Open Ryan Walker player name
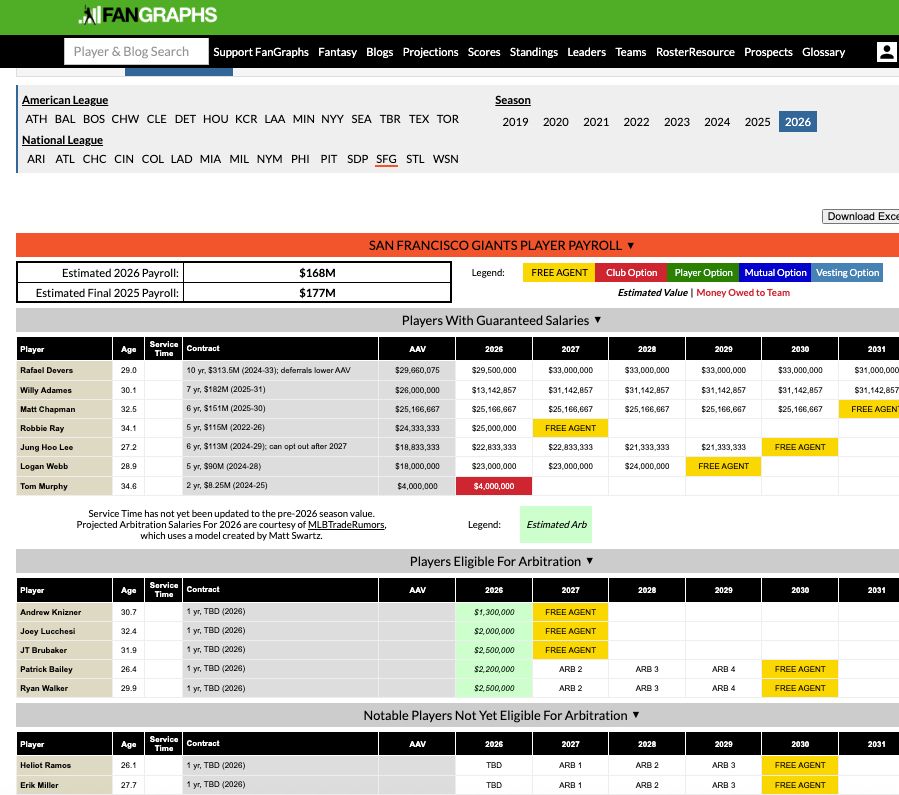 pyautogui.click(x=44, y=688)
